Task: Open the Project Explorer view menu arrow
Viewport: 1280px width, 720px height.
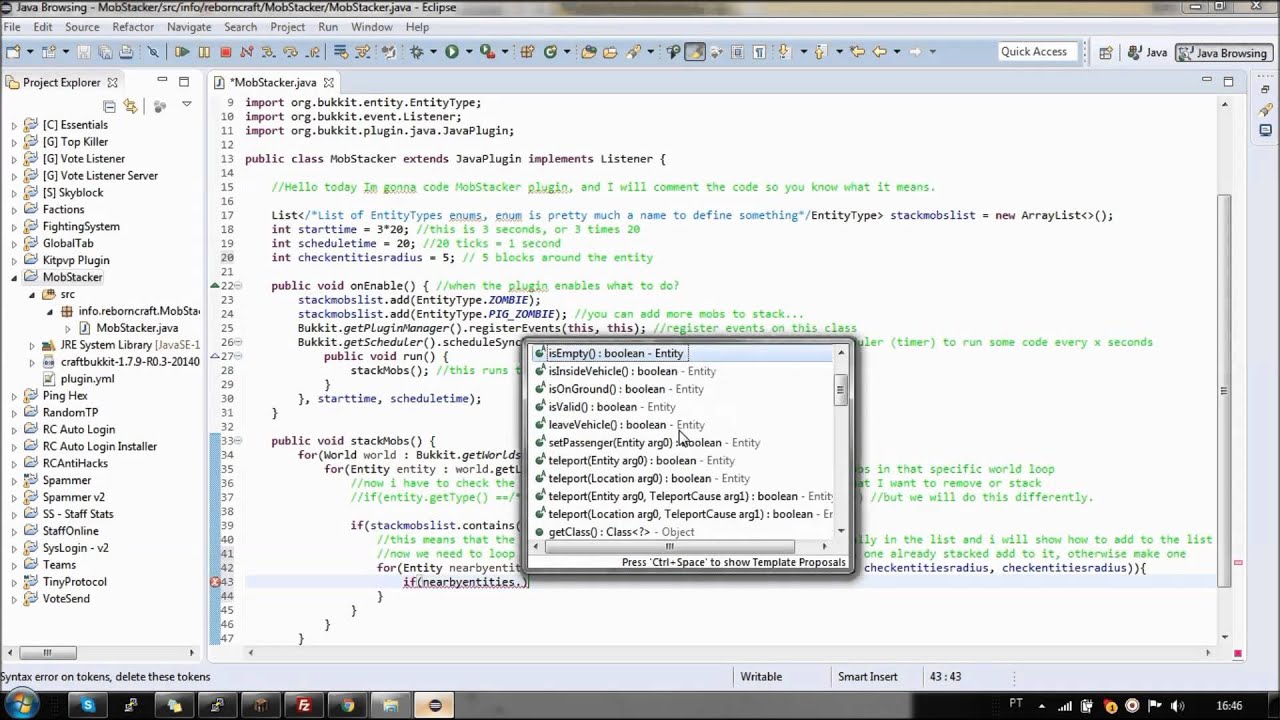Action: tap(186, 105)
